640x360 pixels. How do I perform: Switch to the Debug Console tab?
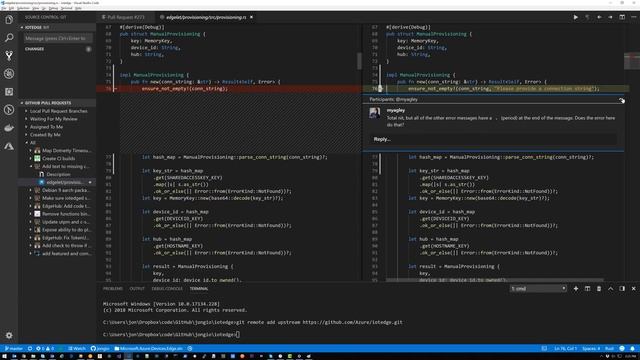click(167, 289)
